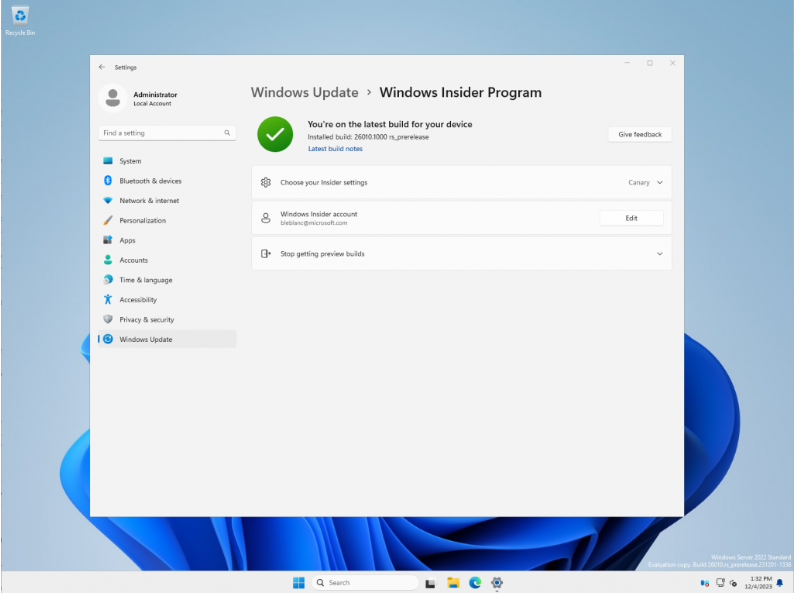This screenshot has height=594, width=794.
Task: Click the Stop getting preview builds exit icon
Action: click(x=265, y=254)
